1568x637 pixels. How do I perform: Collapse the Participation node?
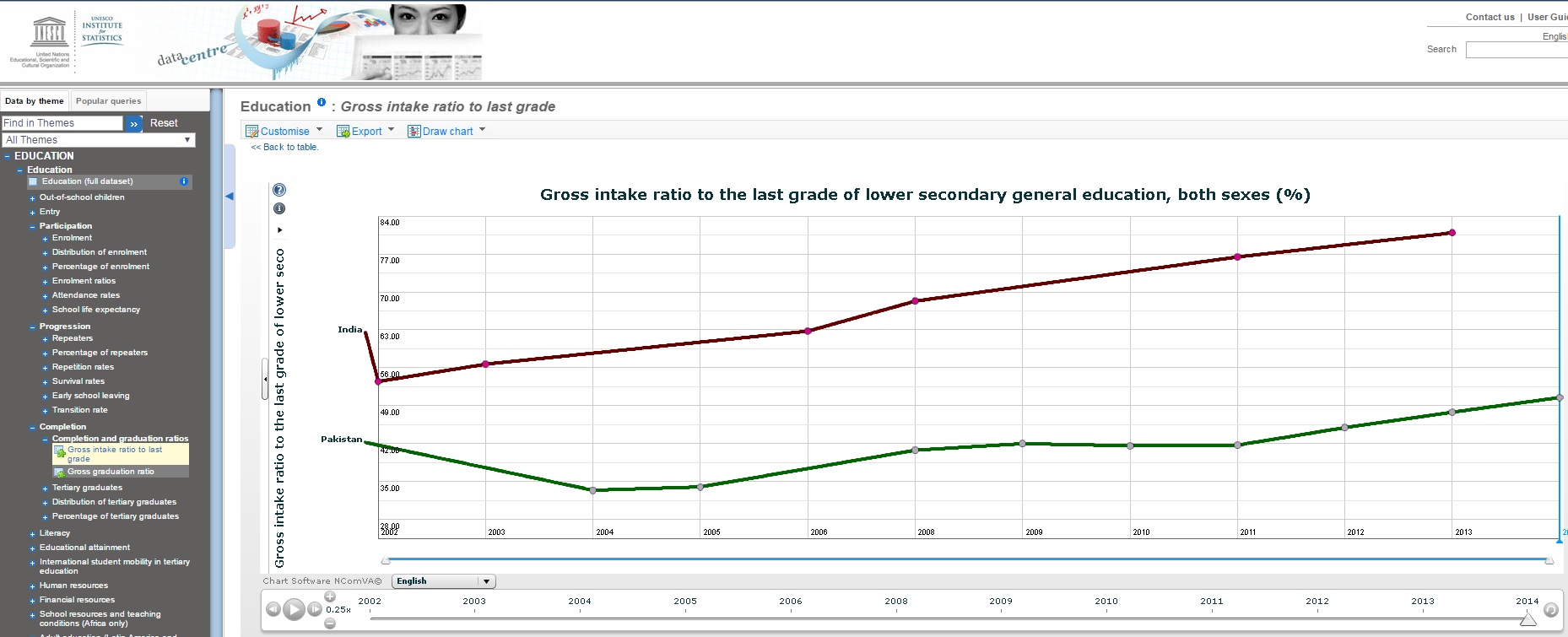pos(32,227)
